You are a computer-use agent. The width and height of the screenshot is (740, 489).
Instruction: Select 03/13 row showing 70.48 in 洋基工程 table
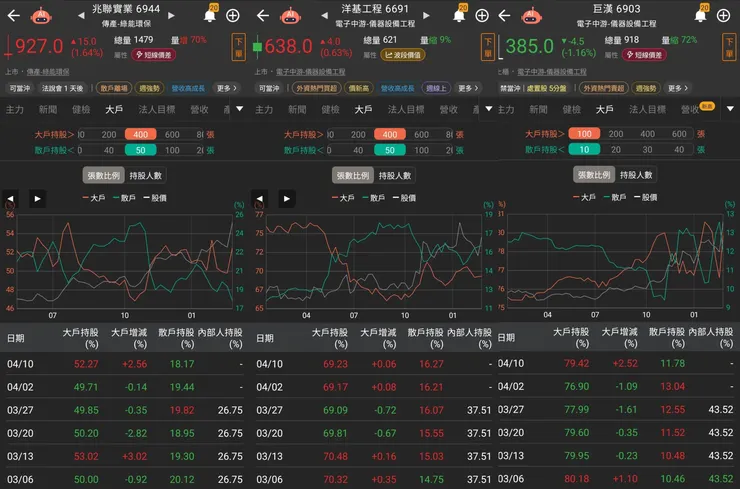[x=374, y=456]
